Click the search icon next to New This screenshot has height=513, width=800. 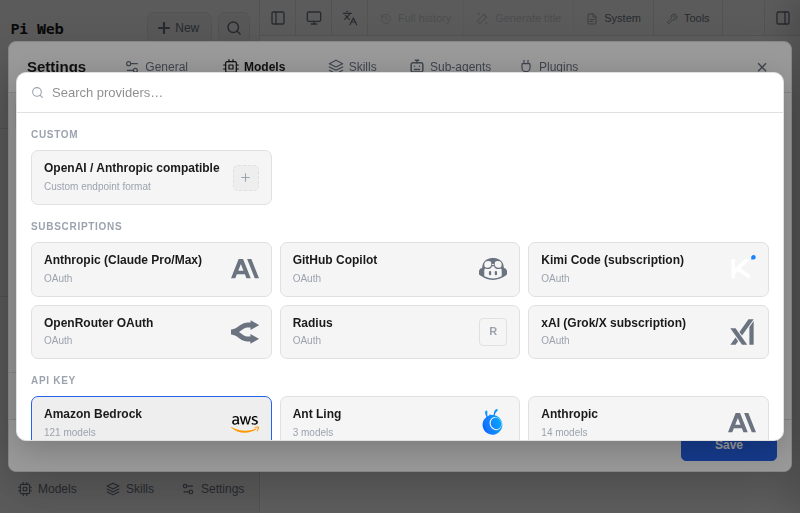(234, 28)
